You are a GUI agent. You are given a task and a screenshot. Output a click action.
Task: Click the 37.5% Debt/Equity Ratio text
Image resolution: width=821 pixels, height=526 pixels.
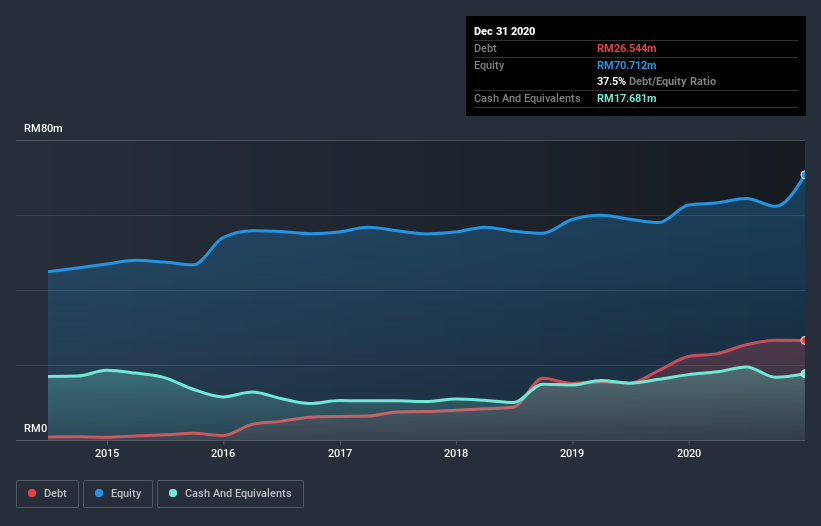(656, 81)
